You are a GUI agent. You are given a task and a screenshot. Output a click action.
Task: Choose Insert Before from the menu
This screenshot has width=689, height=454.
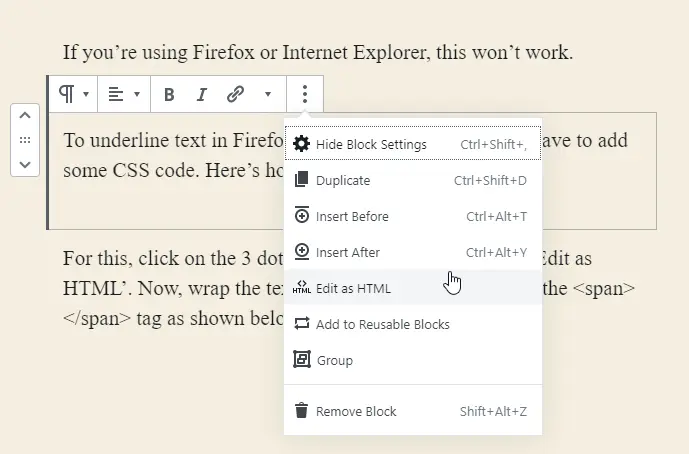click(x=352, y=217)
